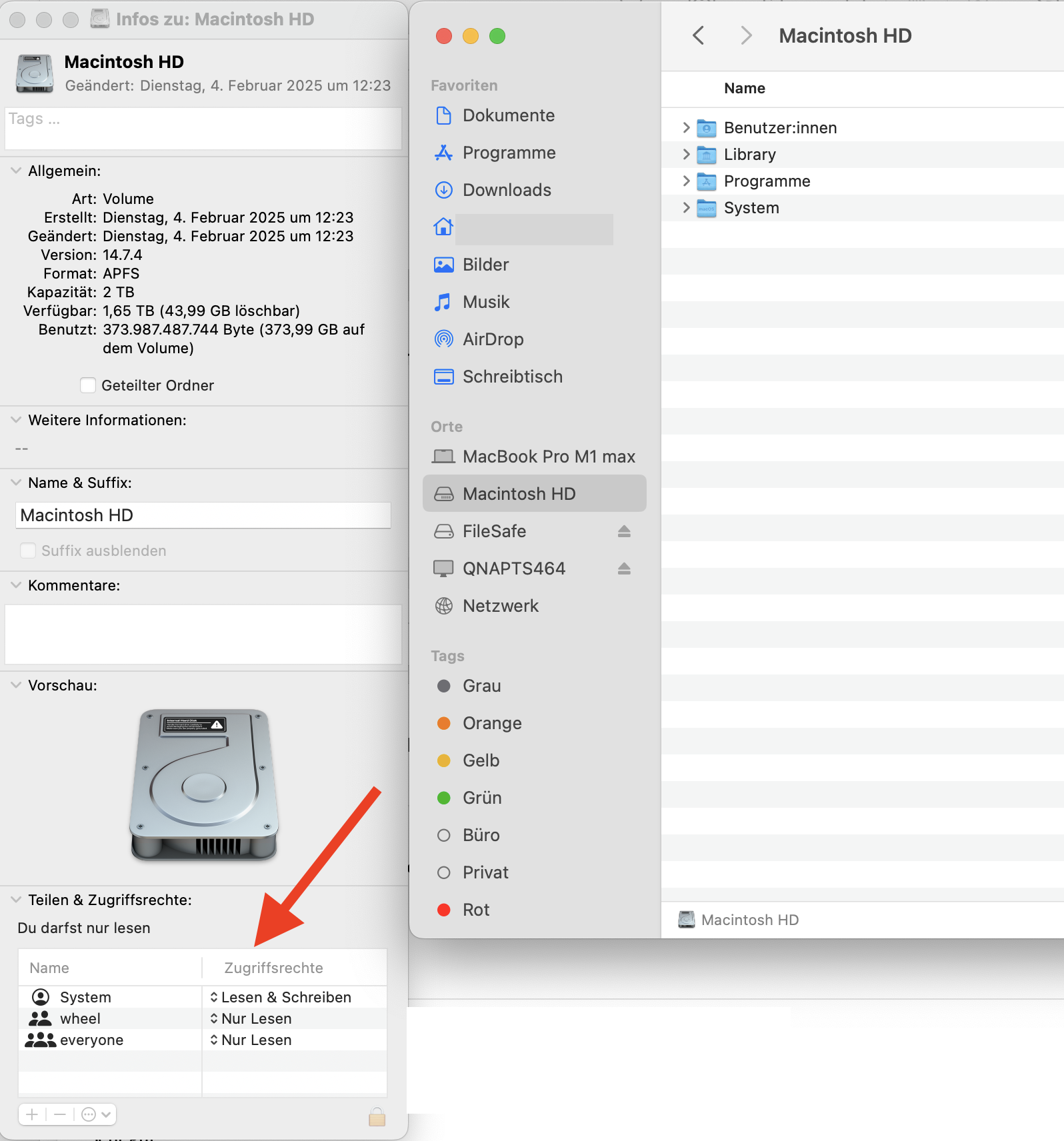This screenshot has height=1141, width=1064.
Task: Click the Name & Suffix text field
Action: (203, 515)
